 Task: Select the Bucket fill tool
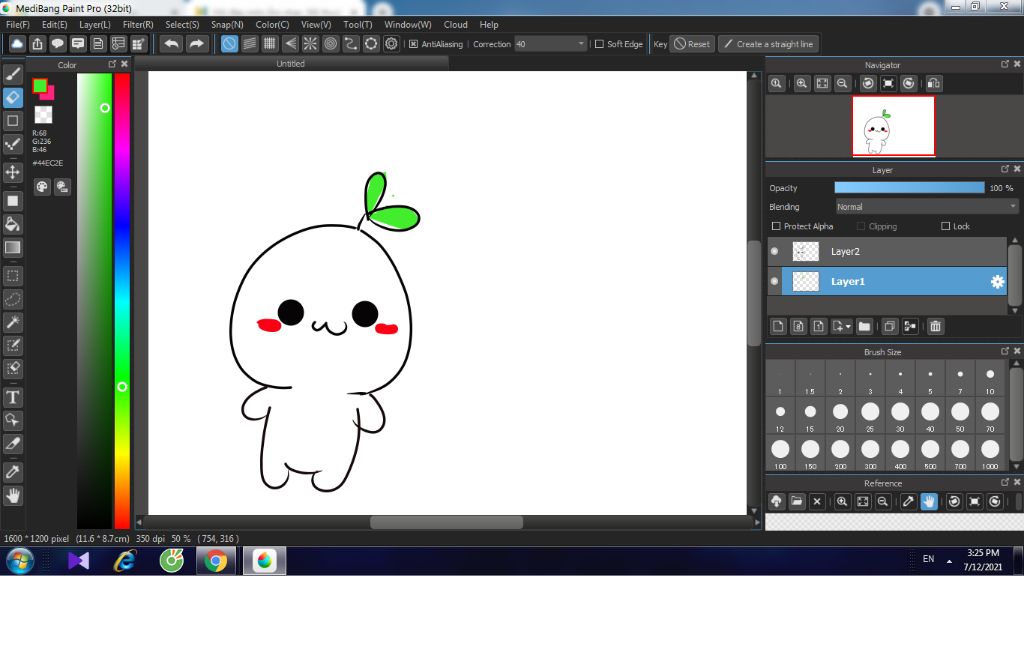[x=13, y=223]
